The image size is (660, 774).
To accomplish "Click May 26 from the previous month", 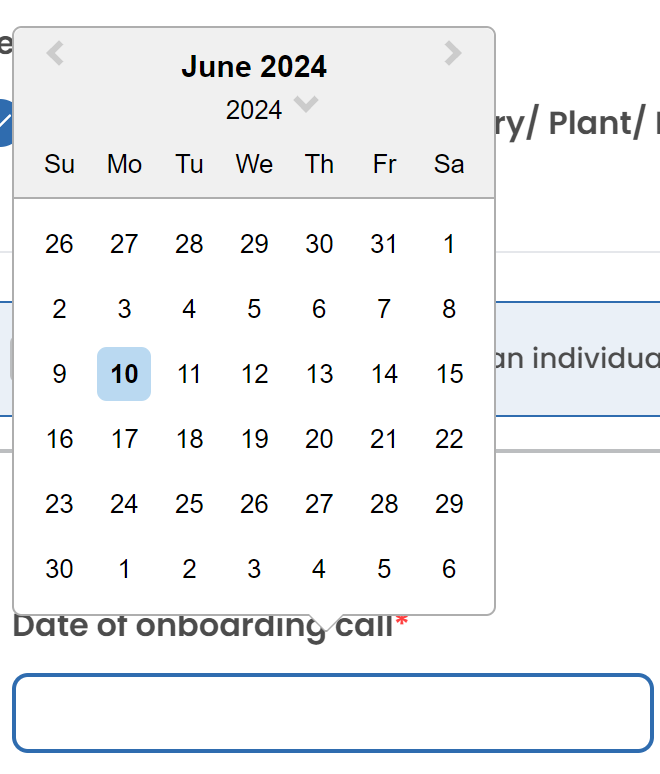I will pos(59,244).
